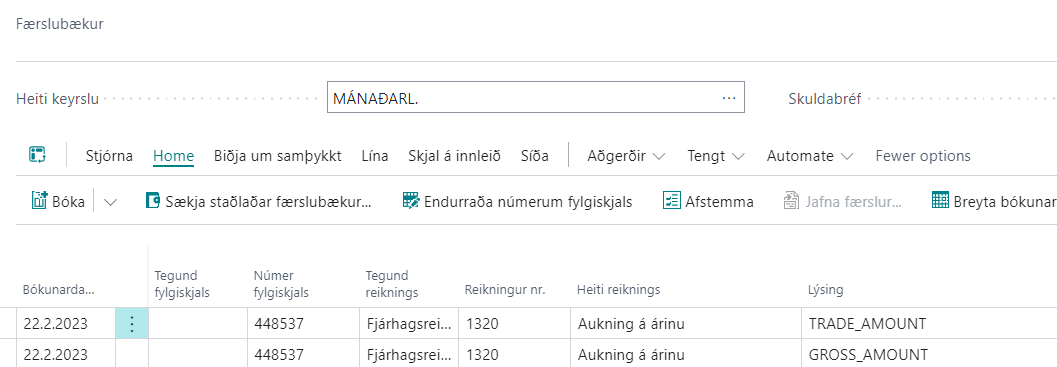Click the TRADE_AMOUNT description cell
Image resolution: width=1057 pixels, height=367 pixels.
click(x=930, y=324)
